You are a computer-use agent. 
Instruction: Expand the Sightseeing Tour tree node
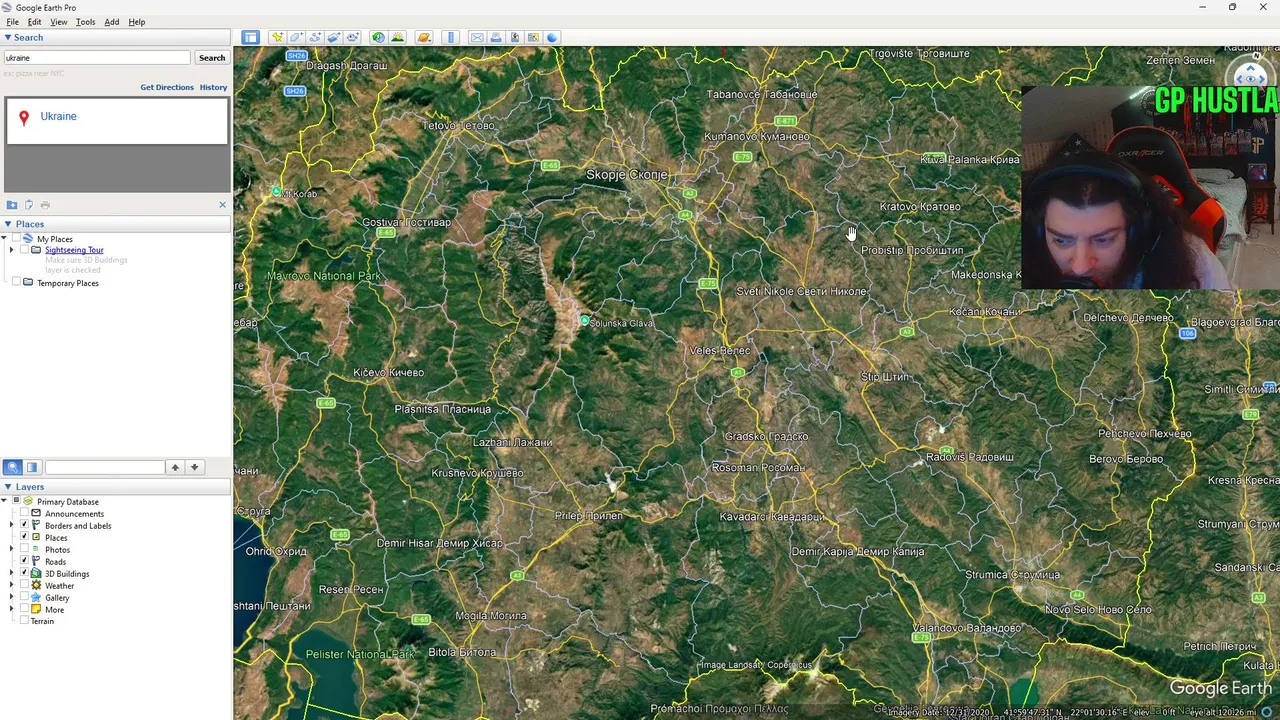click(x=11, y=250)
